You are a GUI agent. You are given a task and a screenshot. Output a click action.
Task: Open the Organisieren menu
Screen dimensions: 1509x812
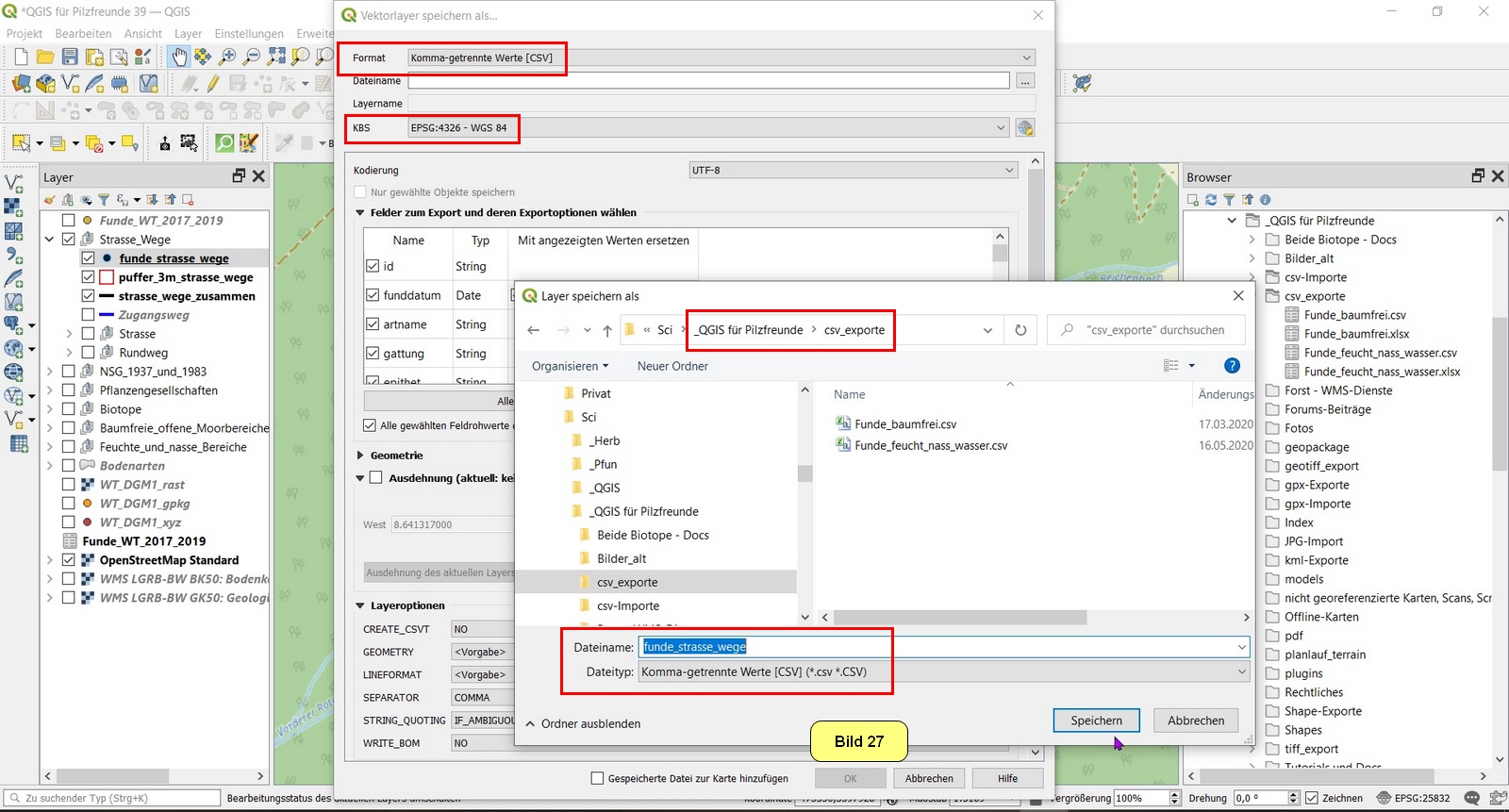point(570,366)
